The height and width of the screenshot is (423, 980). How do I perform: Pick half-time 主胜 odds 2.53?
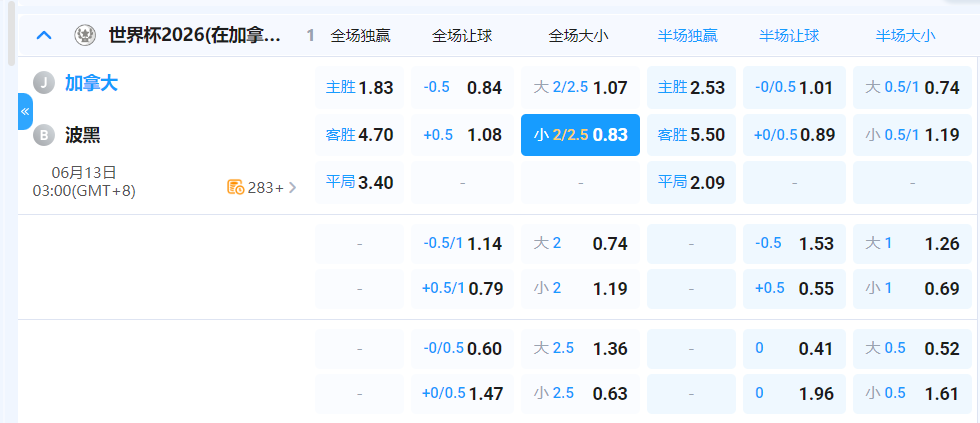point(691,87)
